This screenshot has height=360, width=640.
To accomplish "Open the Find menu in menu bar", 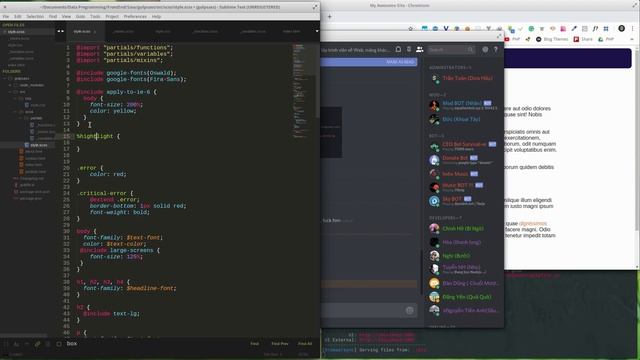I will pyautogui.click(x=53, y=17).
